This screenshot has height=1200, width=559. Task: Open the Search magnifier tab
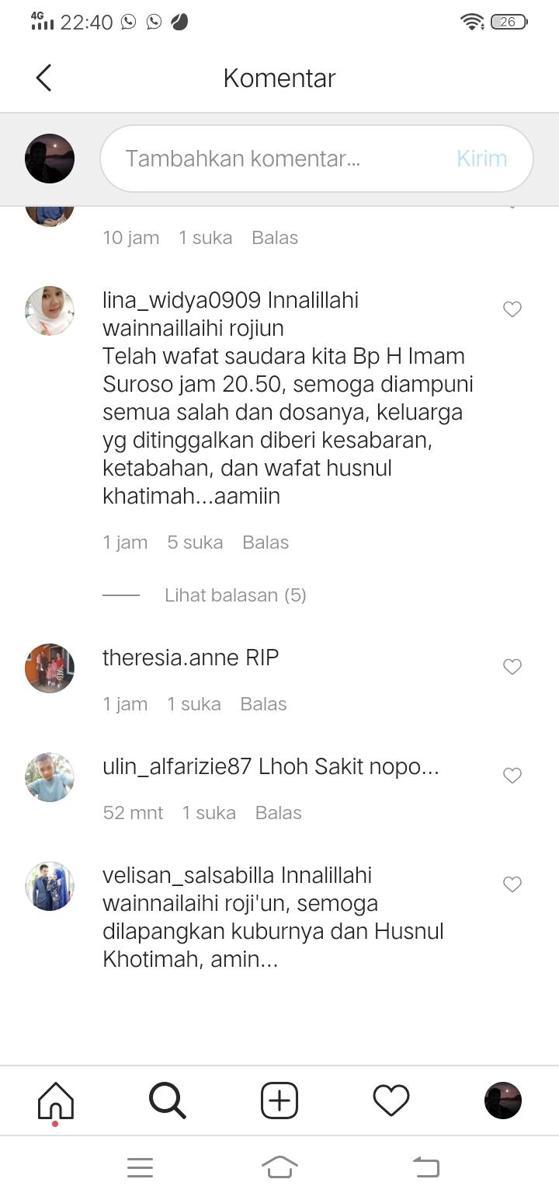pos(168,1100)
